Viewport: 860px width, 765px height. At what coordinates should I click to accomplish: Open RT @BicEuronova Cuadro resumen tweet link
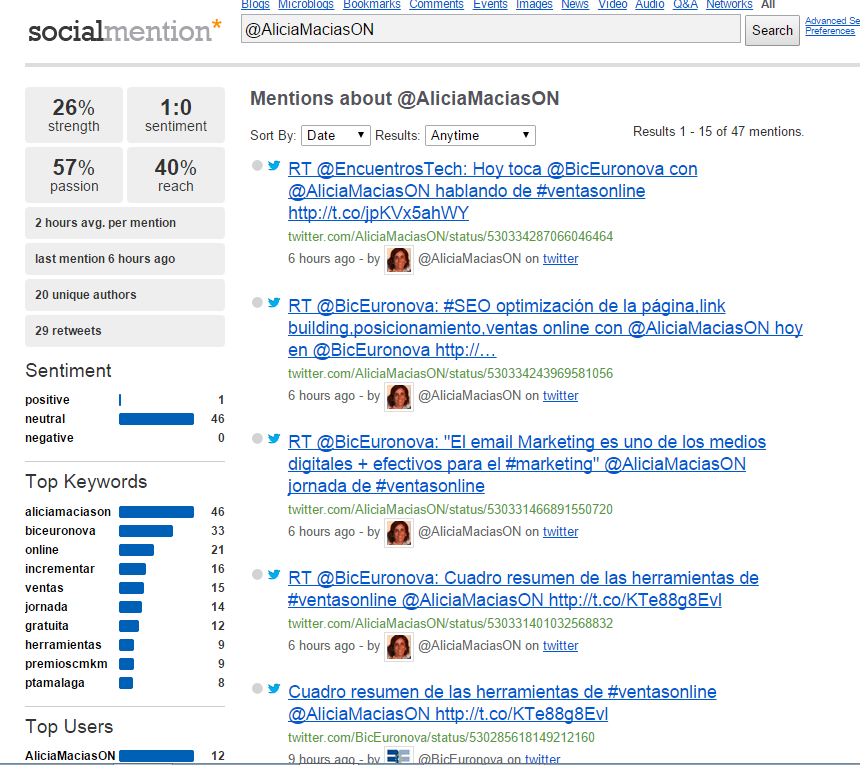coord(523,589)
